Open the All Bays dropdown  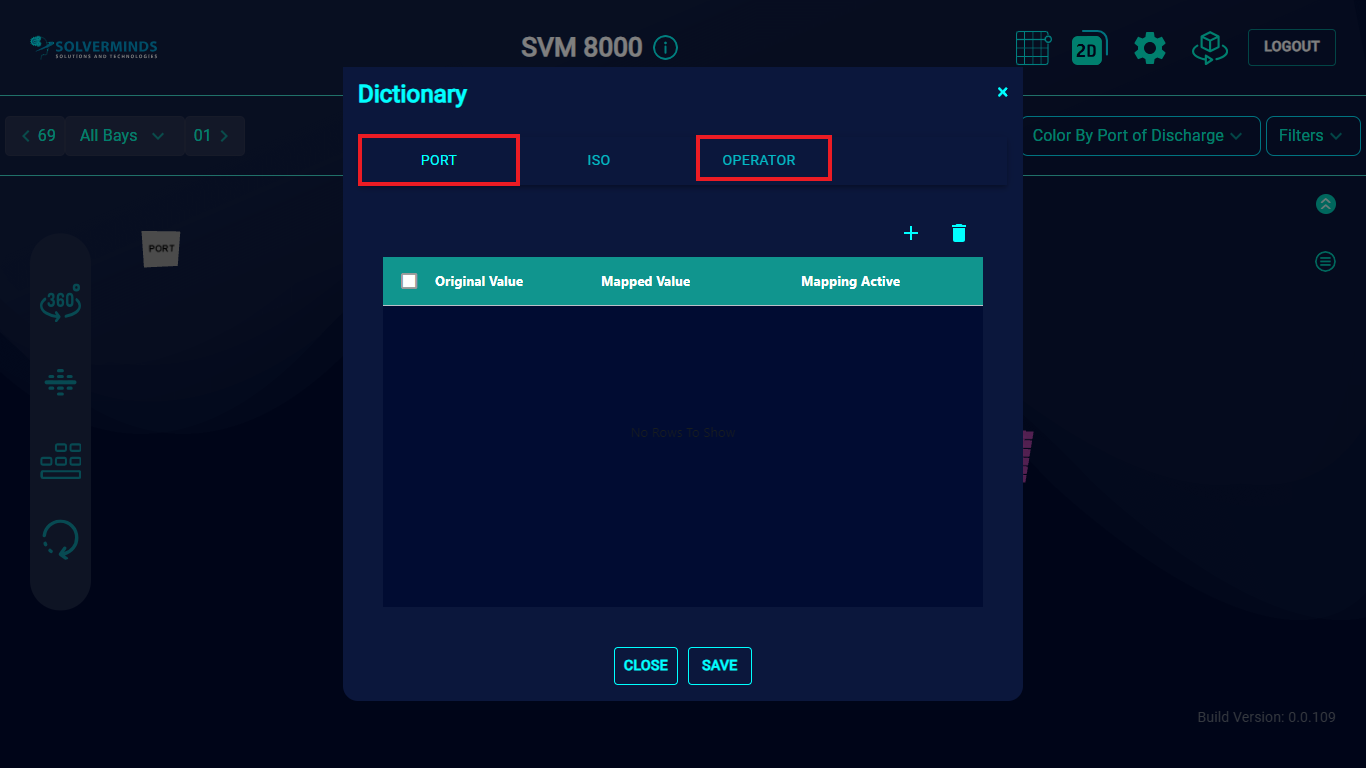tap(124, 136)
